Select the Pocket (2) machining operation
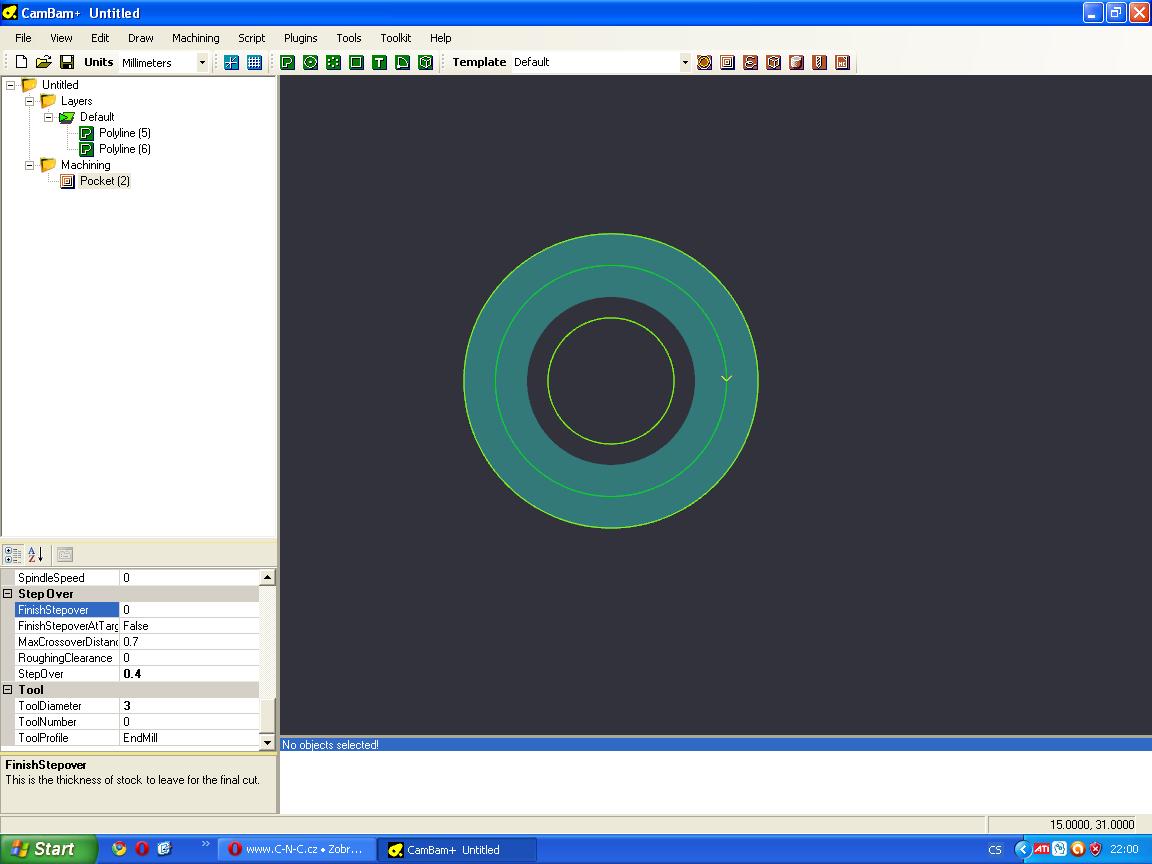1152x864 pixels. point(104,181)
